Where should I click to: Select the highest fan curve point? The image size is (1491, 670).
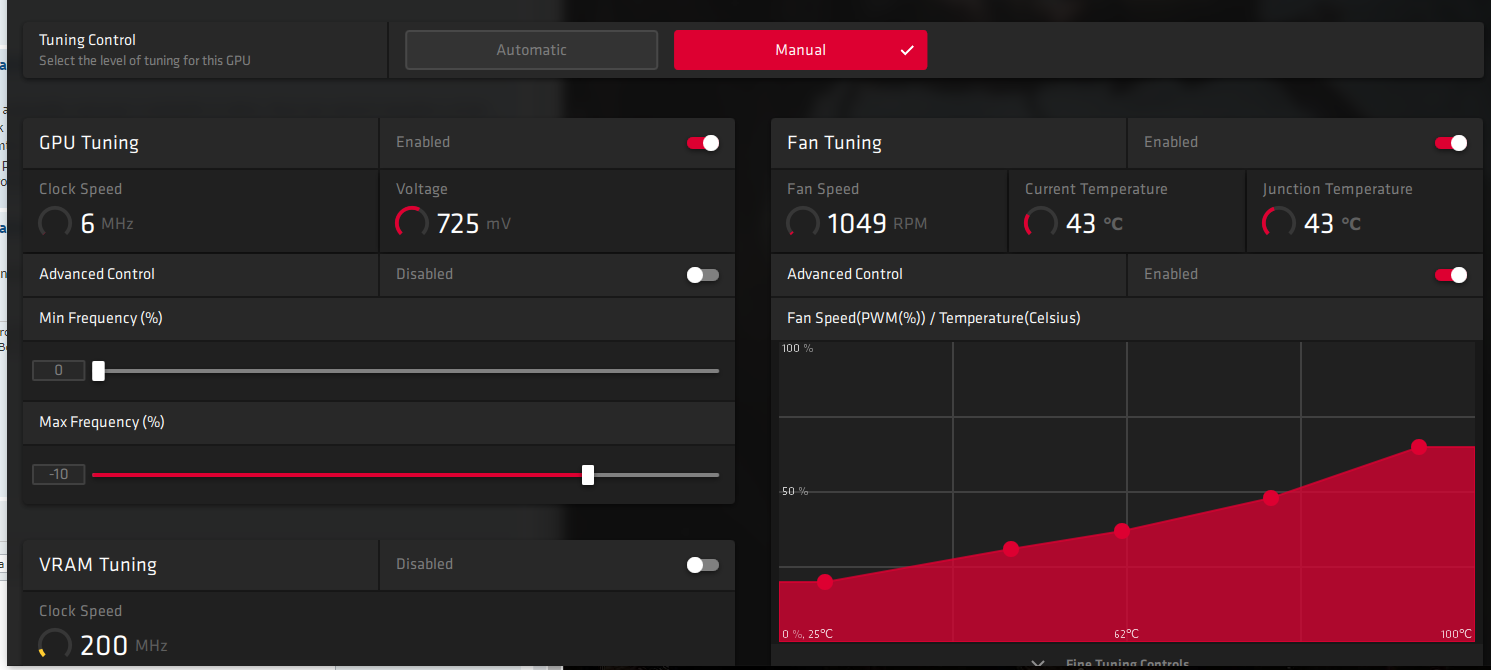[1418, 447]
